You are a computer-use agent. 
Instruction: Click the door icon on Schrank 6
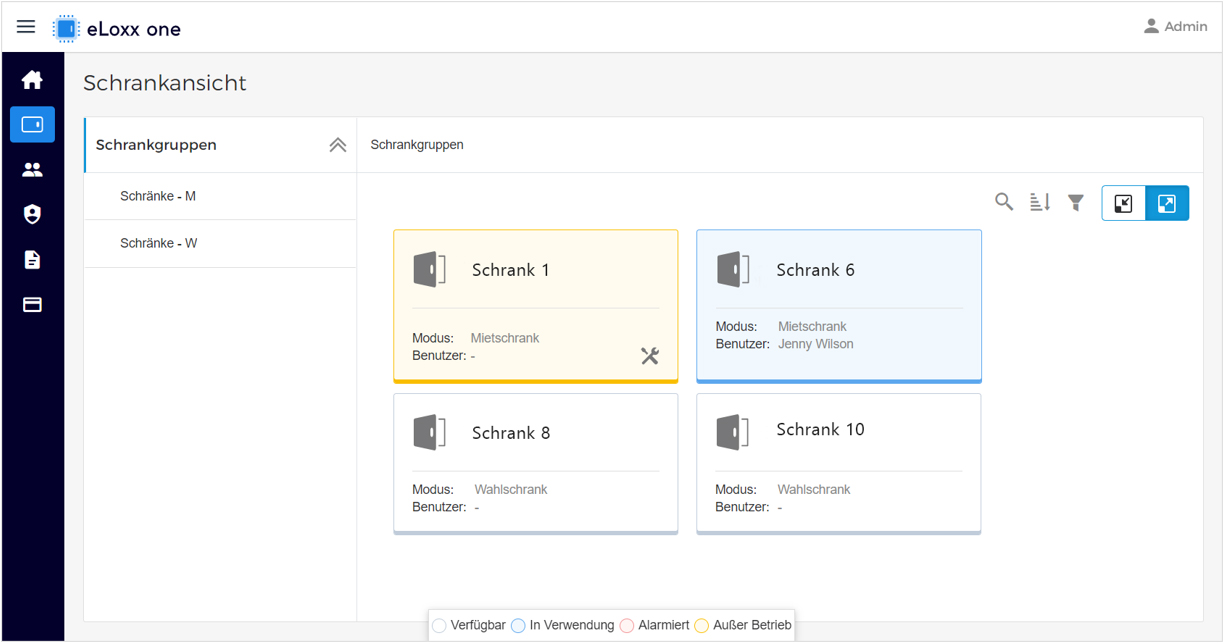[734, 270]
